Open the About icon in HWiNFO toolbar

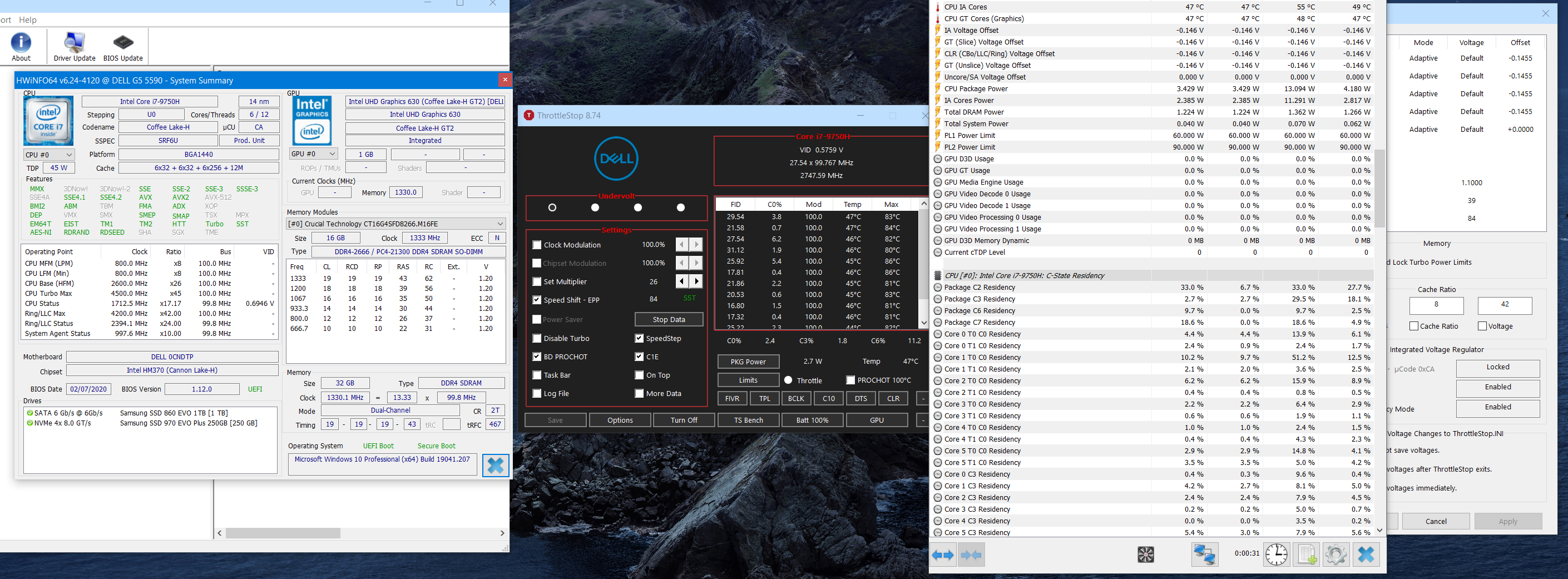(21, 46)
